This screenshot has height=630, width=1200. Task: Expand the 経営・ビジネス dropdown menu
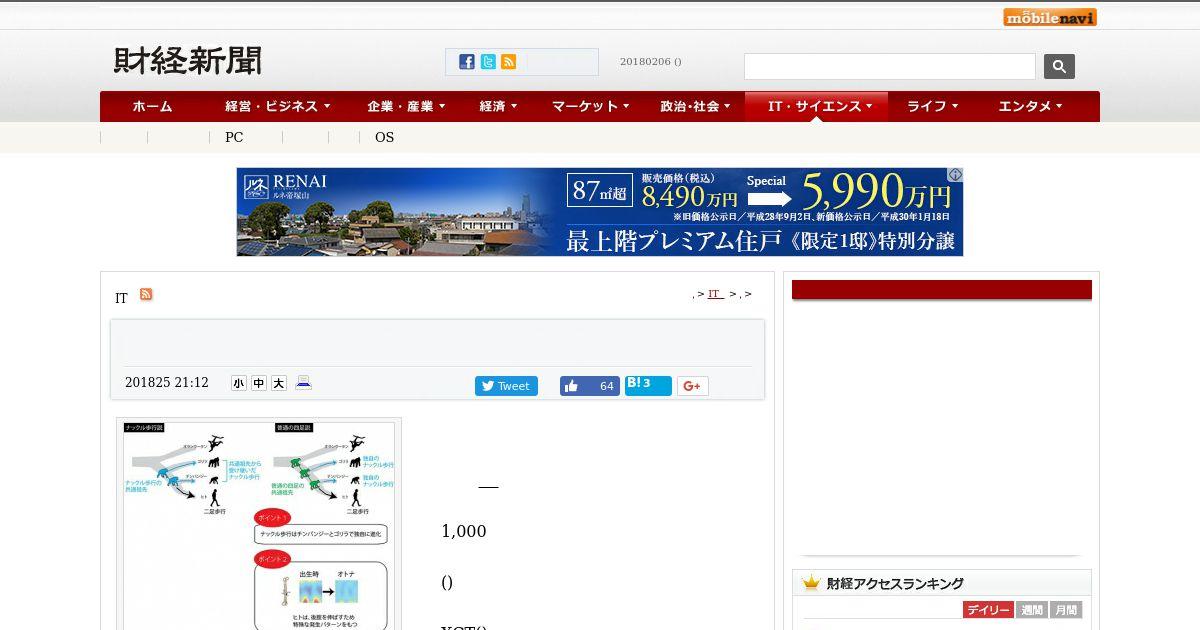click(277, 106)
